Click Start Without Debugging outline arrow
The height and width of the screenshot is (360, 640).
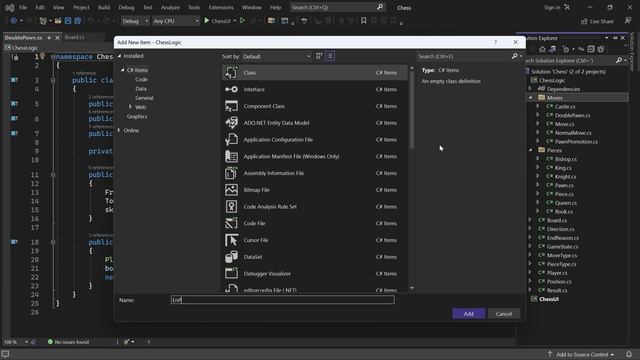[x=242, y=20]
